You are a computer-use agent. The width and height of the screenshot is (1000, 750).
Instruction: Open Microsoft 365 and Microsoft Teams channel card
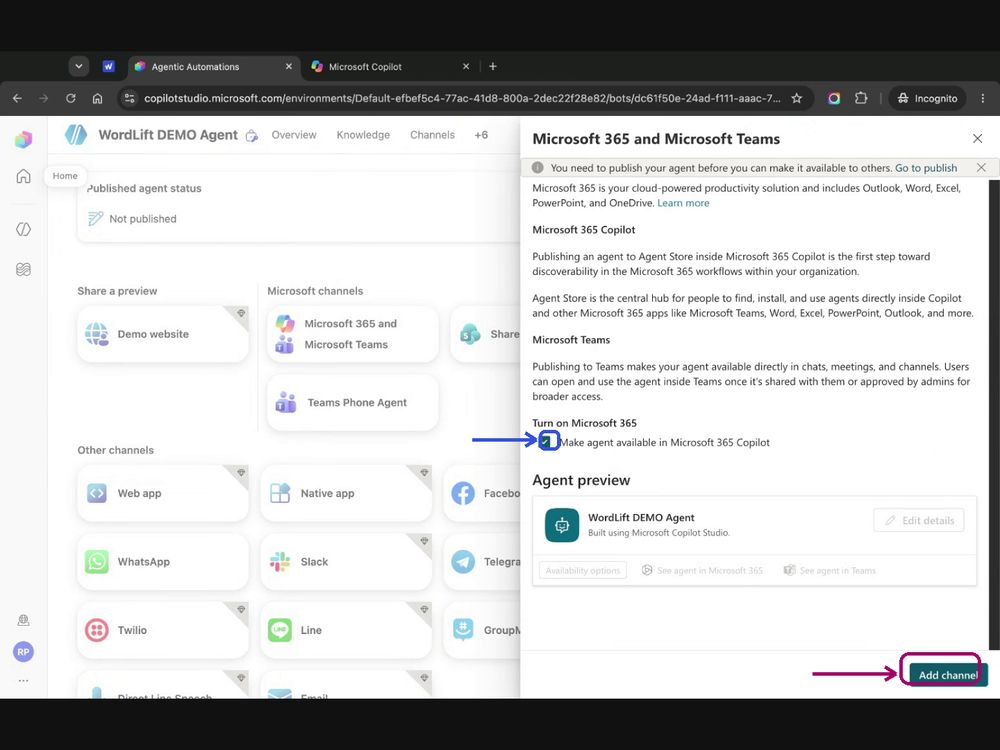click(x=353, y=334)
